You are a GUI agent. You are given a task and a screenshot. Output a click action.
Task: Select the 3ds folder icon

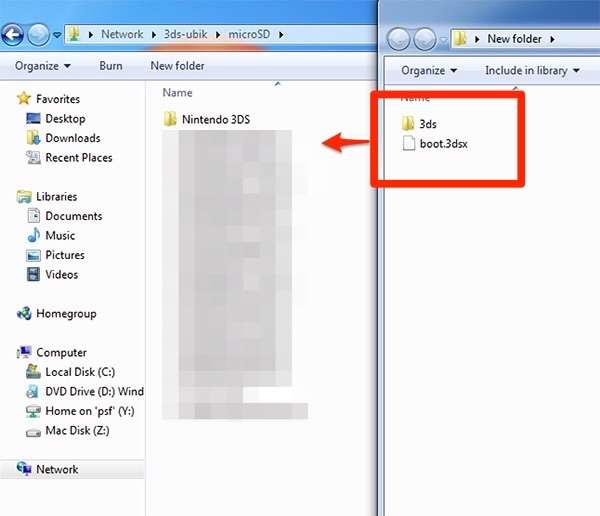[408, 124]
